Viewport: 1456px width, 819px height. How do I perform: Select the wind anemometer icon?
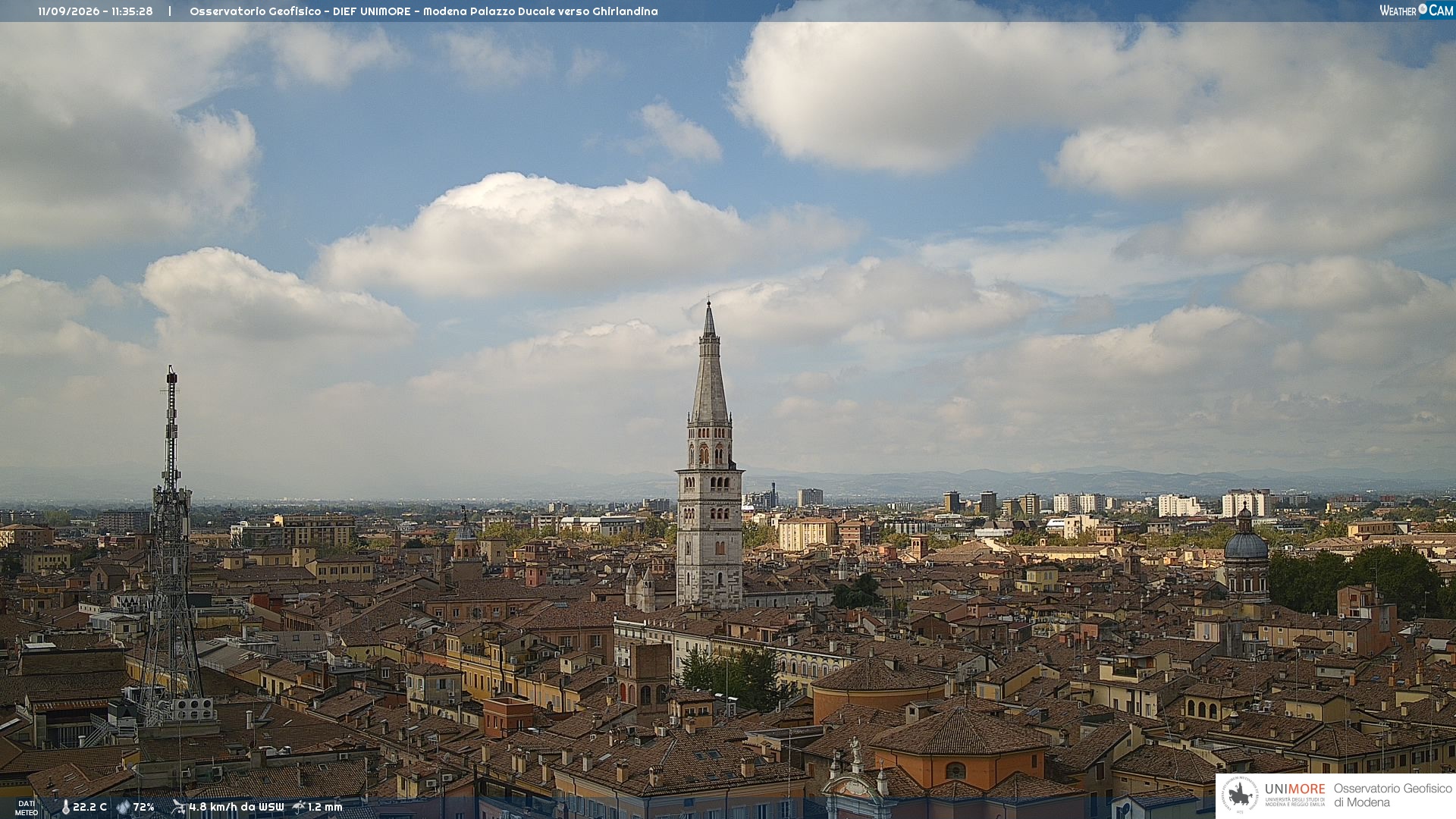pos(179,807)
